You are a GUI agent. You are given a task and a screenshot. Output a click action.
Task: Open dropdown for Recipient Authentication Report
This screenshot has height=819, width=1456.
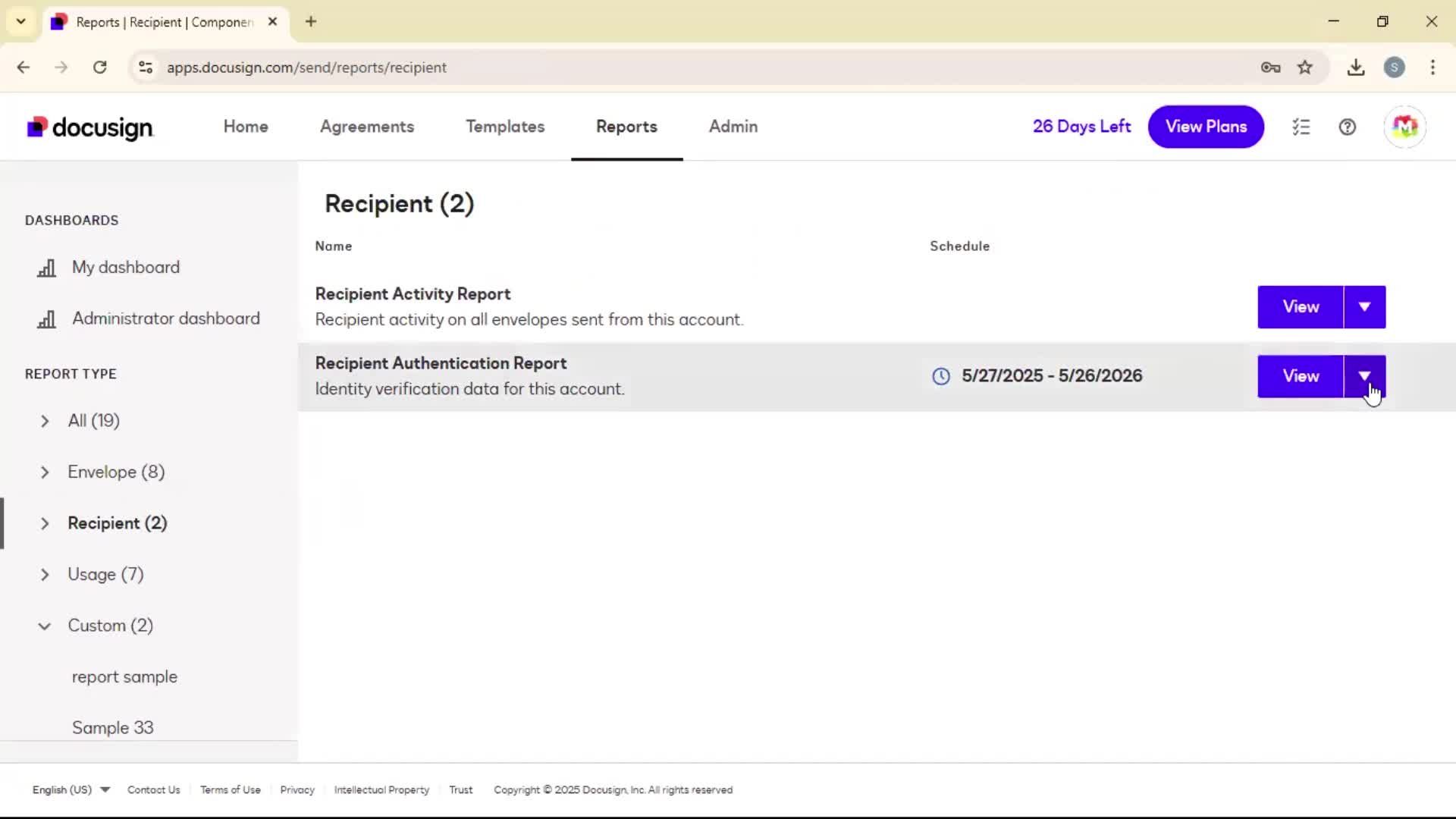(x=1365, y=376)
